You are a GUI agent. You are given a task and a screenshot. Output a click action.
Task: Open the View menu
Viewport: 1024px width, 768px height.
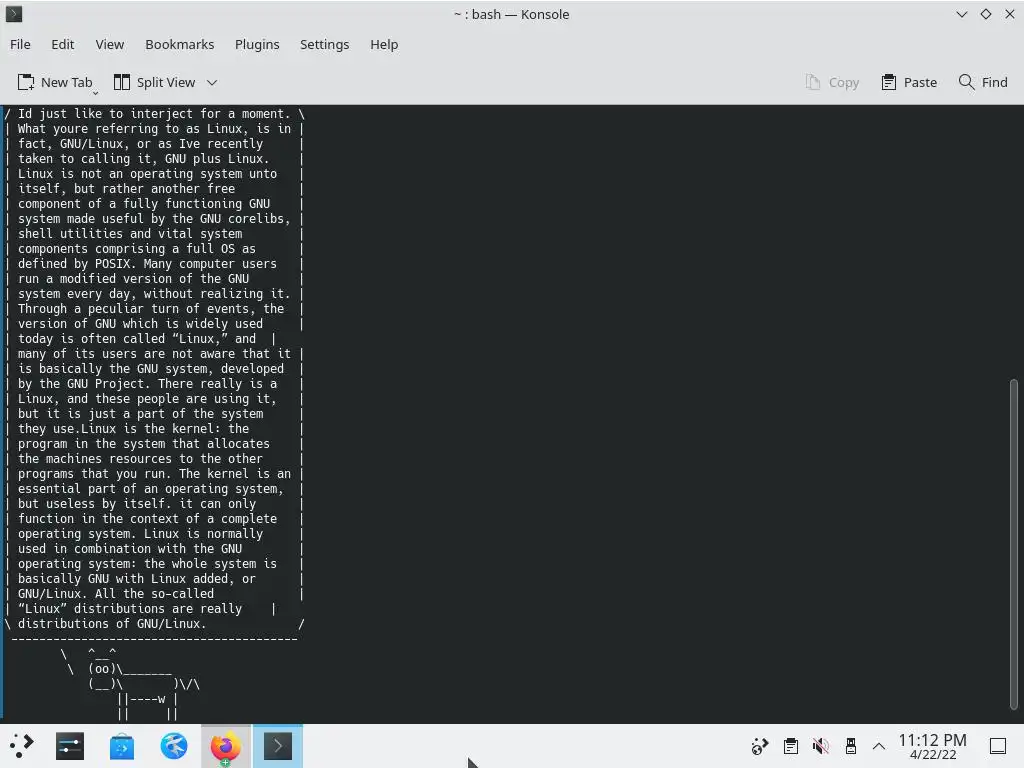110,44
